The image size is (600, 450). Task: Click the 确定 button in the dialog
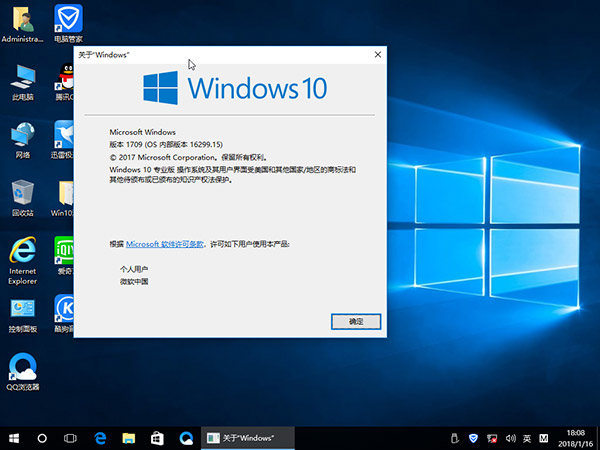coord(356,321)
